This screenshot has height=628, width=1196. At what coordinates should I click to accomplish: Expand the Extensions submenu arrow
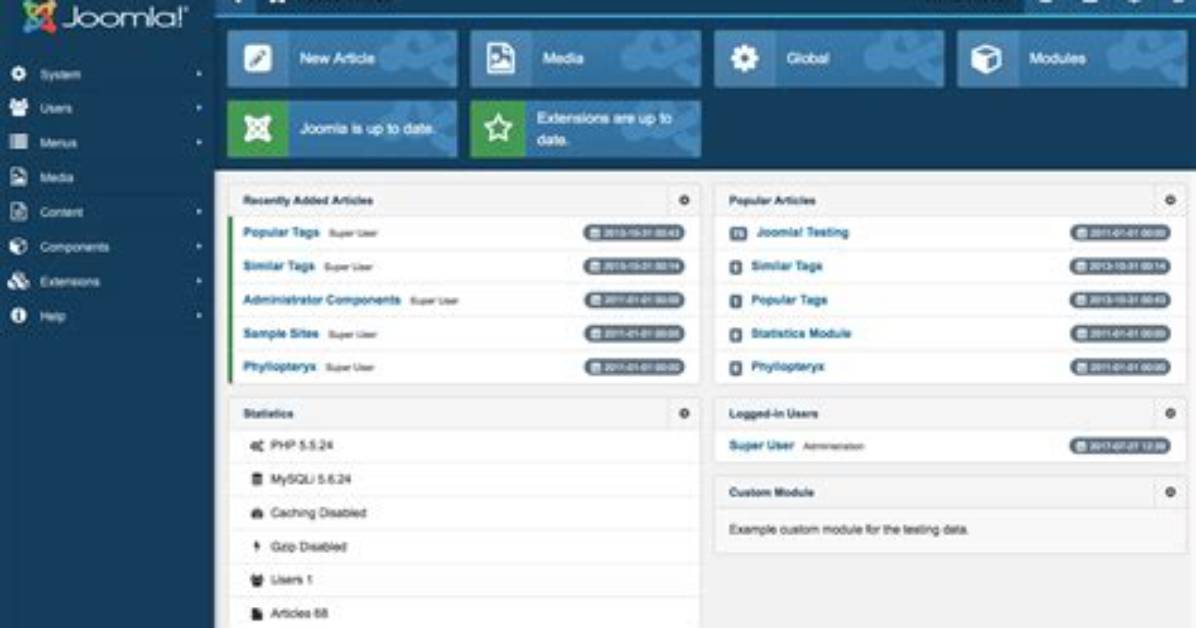[199, 281]
